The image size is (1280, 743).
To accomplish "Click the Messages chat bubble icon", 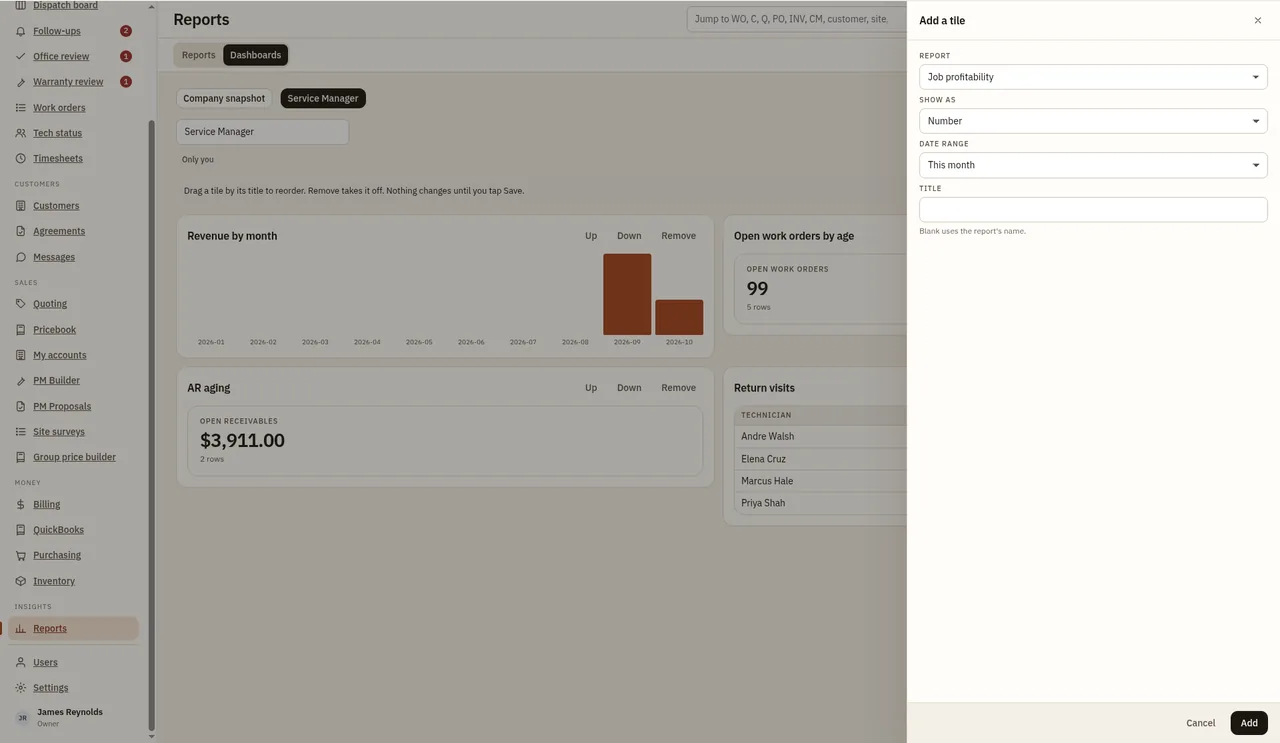I will 21,257.
